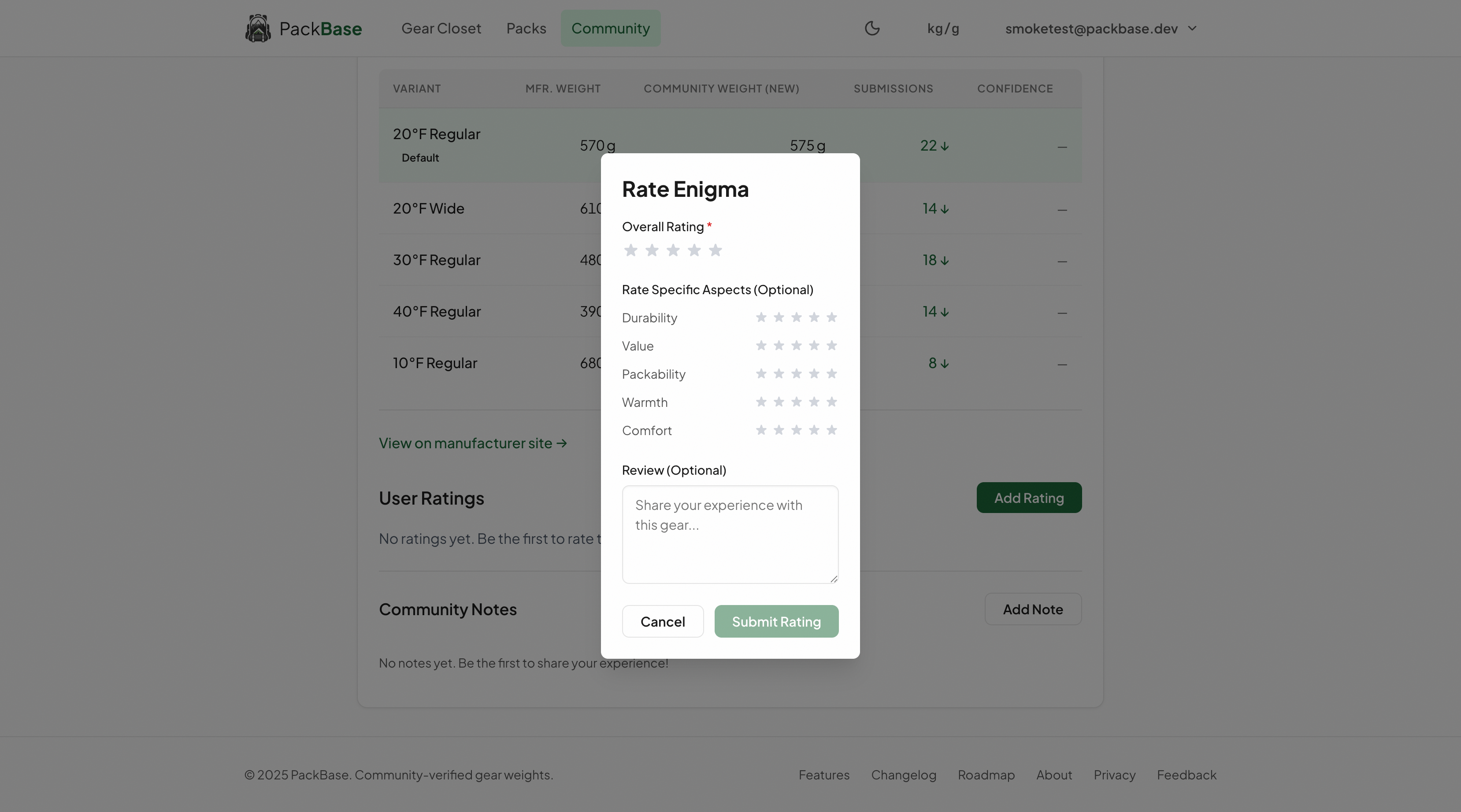Select the 20°F Regular variant row

(x=730, y=145)
